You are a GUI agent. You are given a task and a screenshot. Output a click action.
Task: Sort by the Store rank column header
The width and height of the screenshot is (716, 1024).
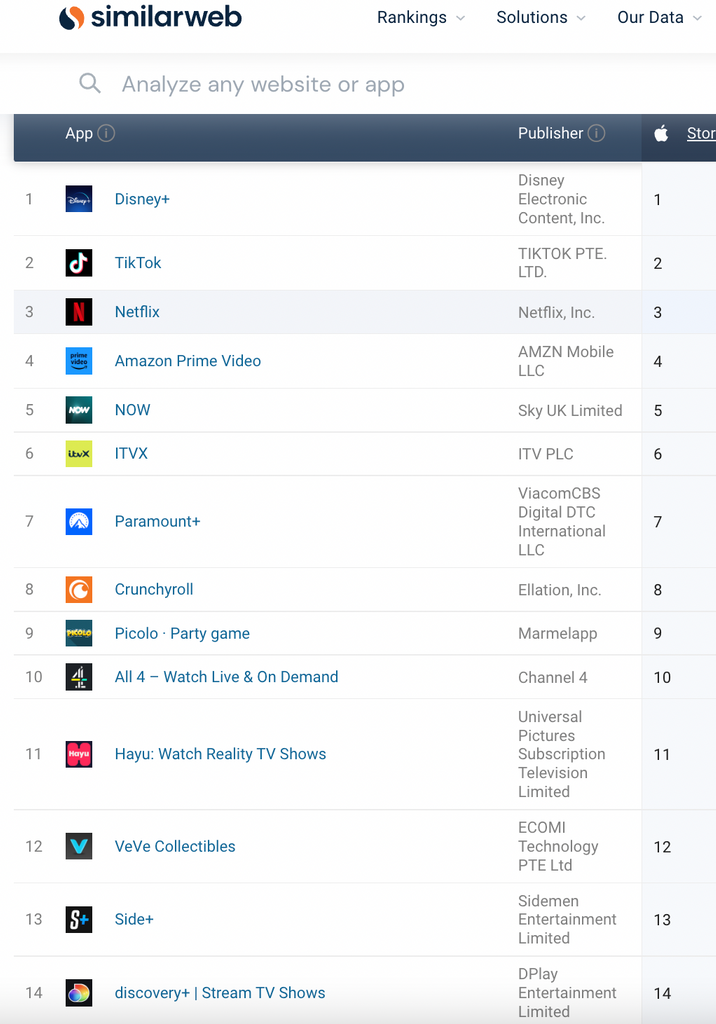pyautogui.click(x=701, y=133)
